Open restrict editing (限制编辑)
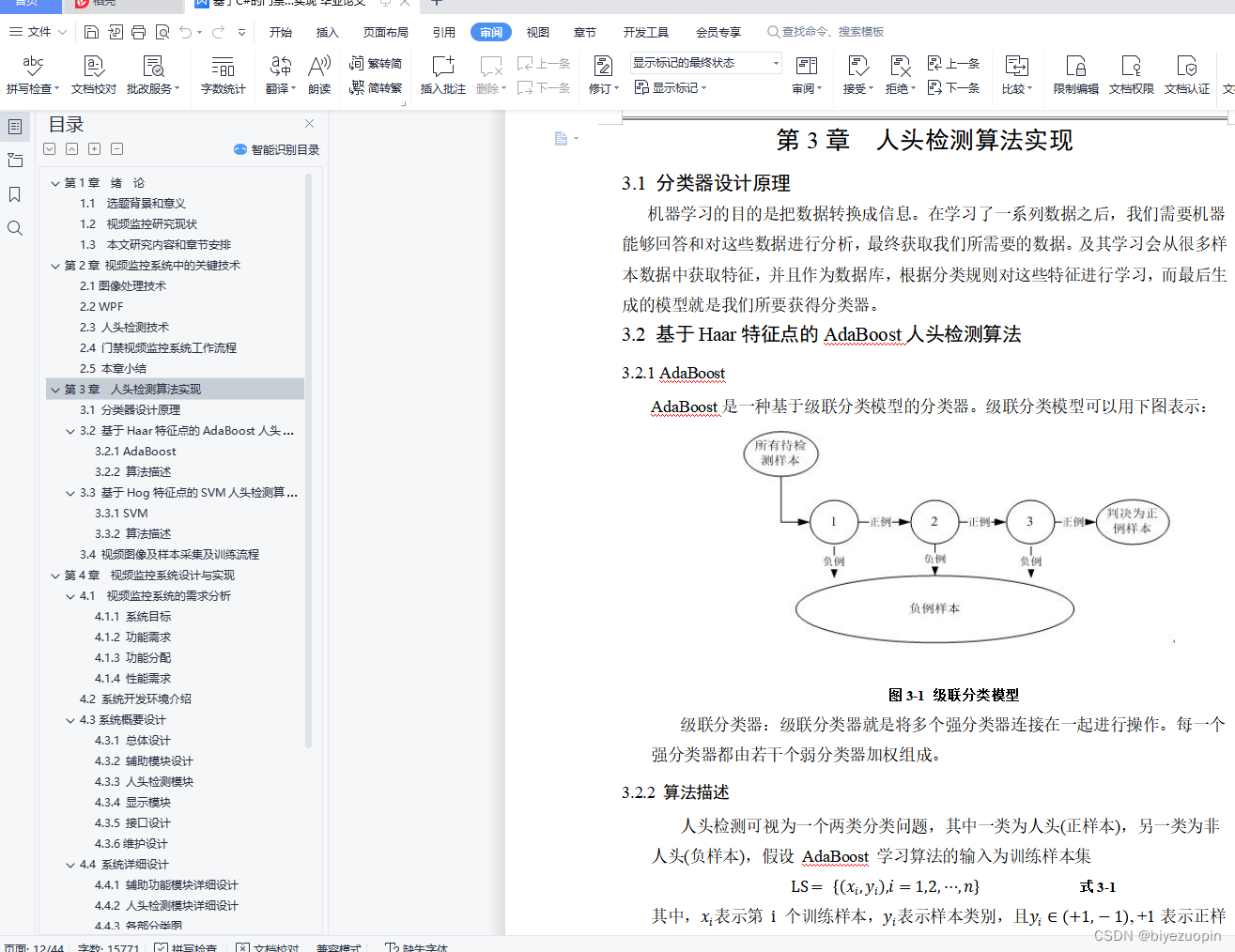Screen dimensions: 1235x952 1075,75
